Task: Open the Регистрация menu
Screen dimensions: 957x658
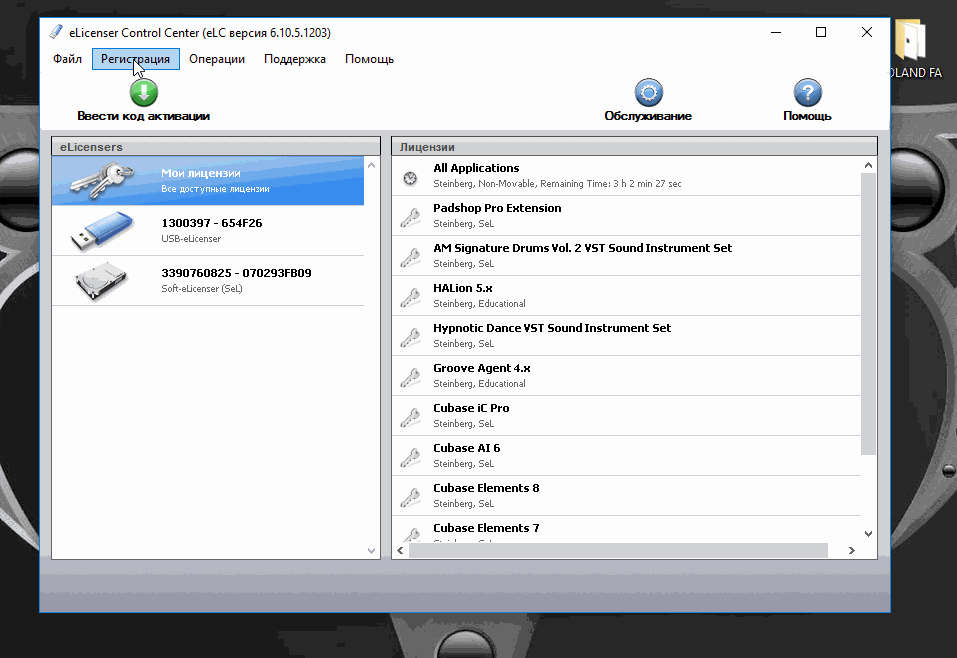Action: click(x=135, y=59)
